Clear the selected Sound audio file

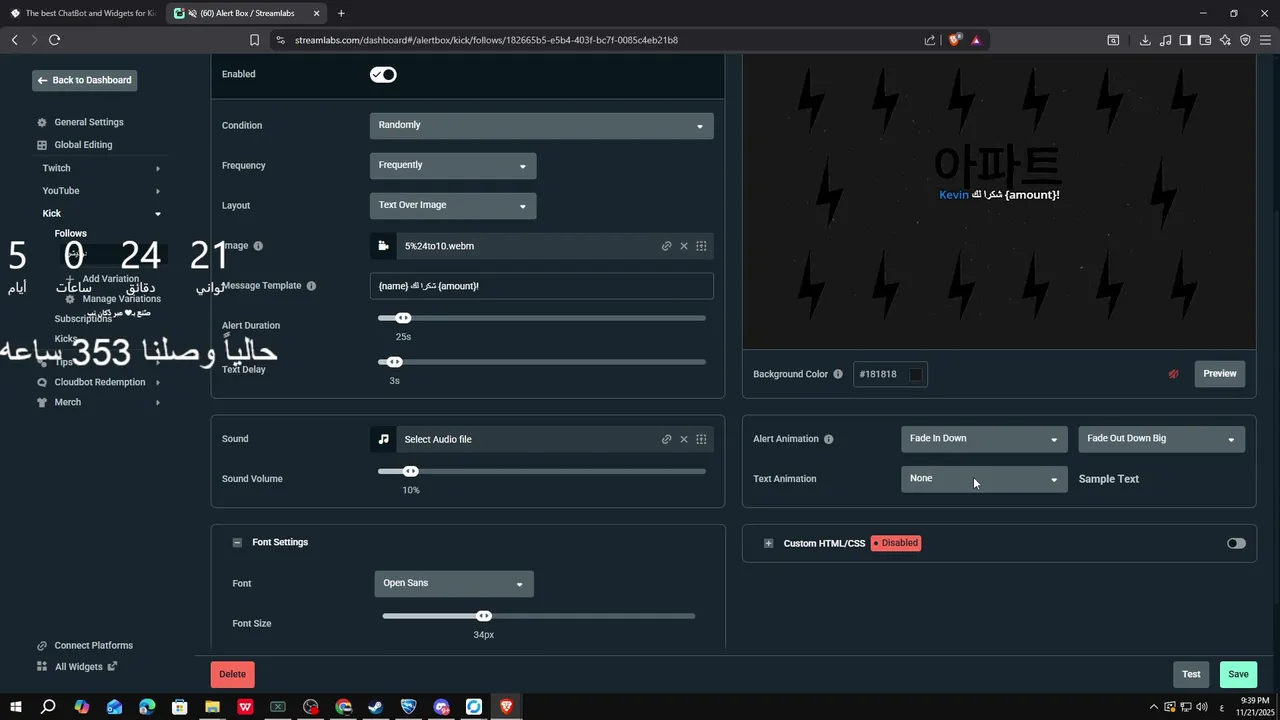[x=684, y=439]
